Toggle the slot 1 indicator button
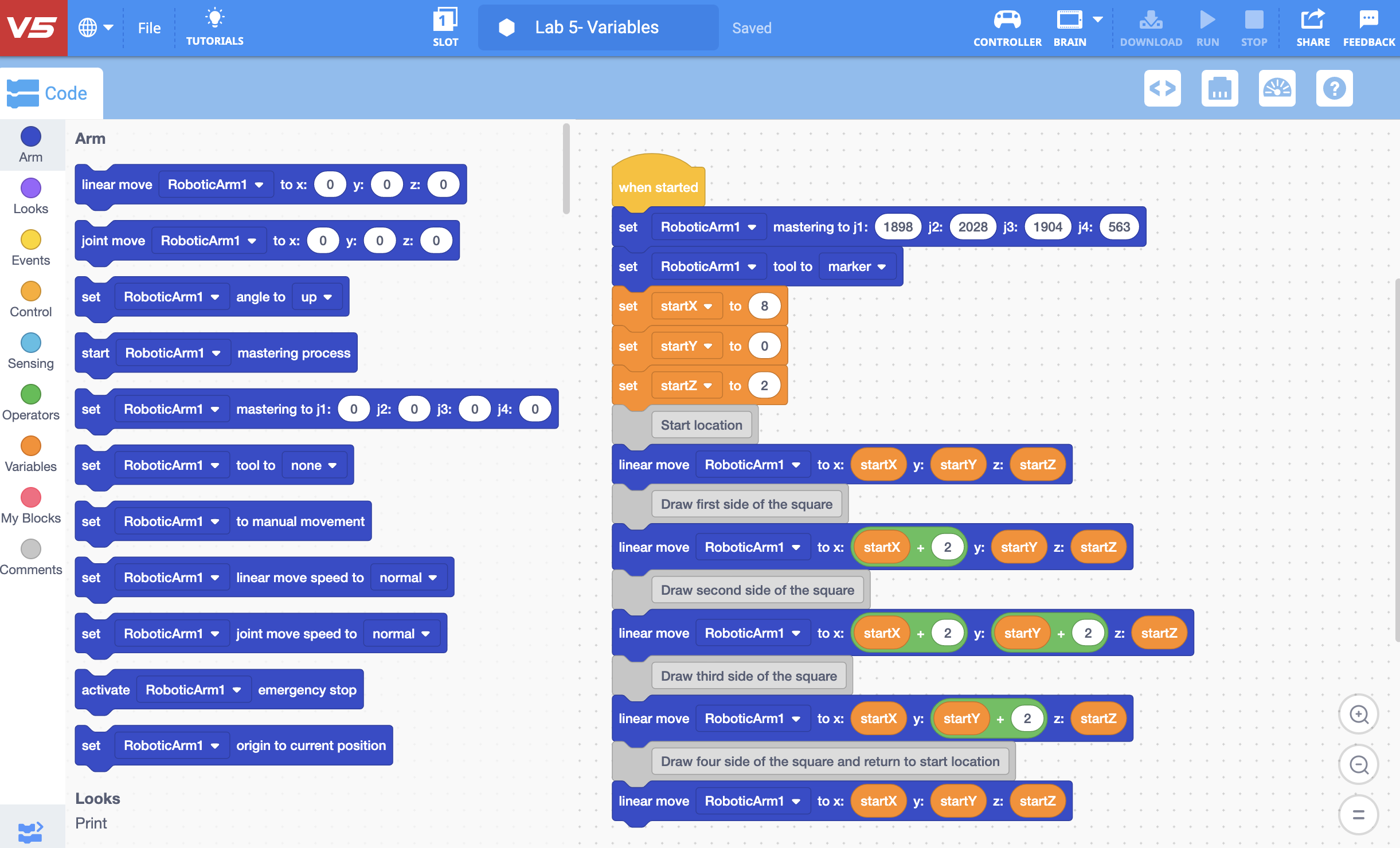Image resolution: width=1400 pixels, height=848 pixels. (x=445, y=26)
